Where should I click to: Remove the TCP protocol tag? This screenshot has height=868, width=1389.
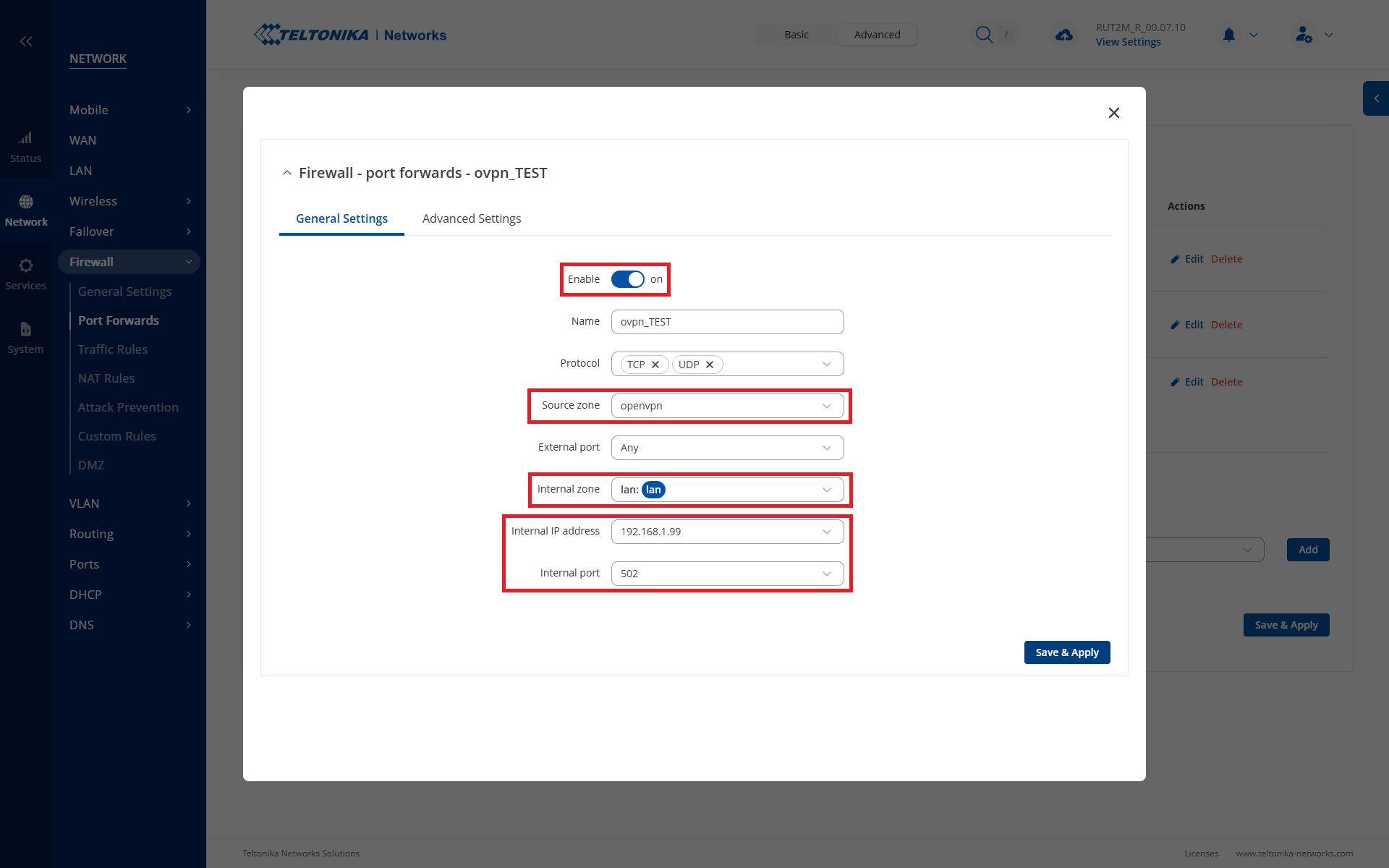(655, 365)
